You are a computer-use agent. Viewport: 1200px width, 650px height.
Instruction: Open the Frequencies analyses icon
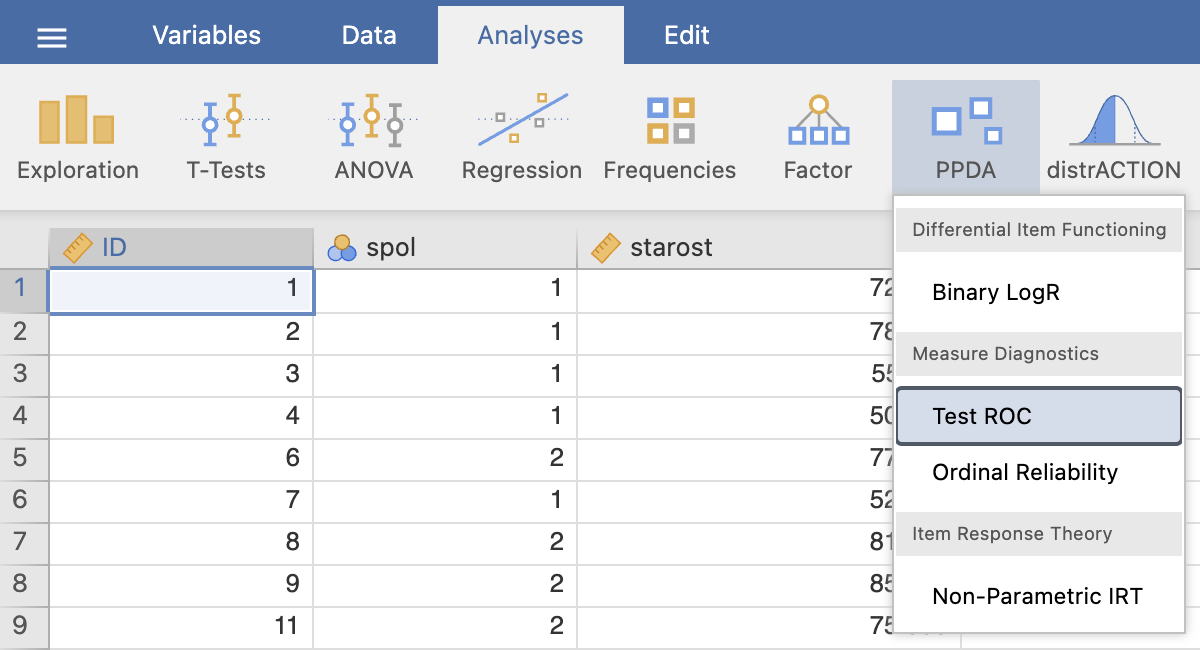669,139
